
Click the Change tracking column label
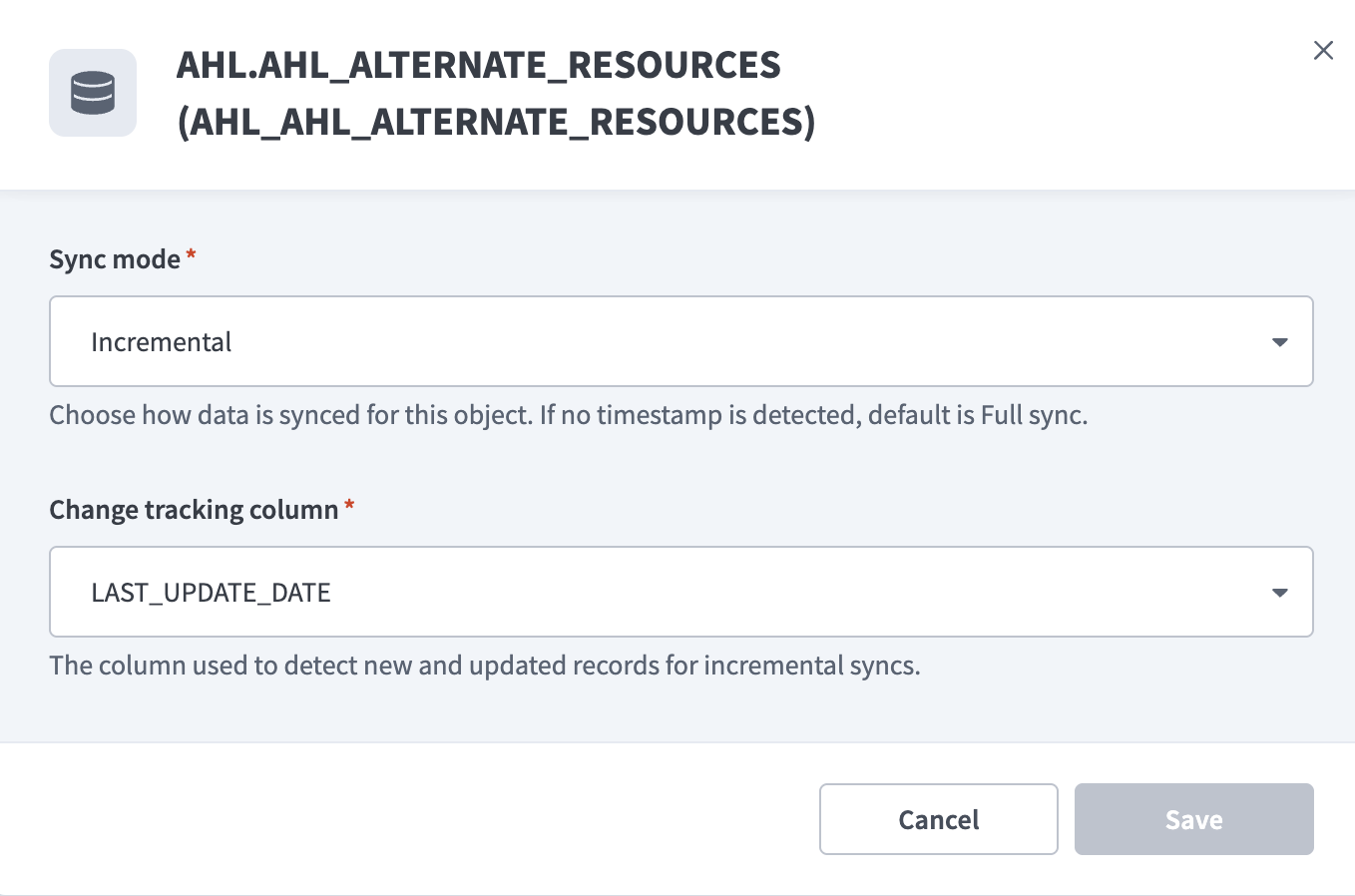[193, 509]
